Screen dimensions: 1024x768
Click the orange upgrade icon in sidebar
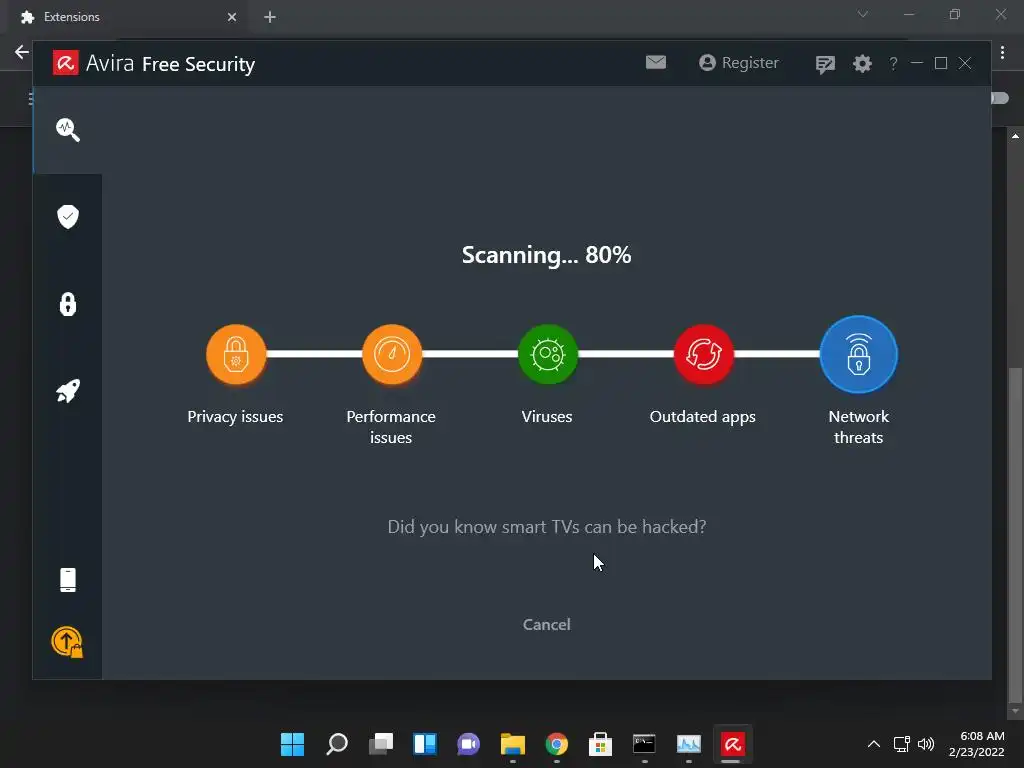pos(67,642)
